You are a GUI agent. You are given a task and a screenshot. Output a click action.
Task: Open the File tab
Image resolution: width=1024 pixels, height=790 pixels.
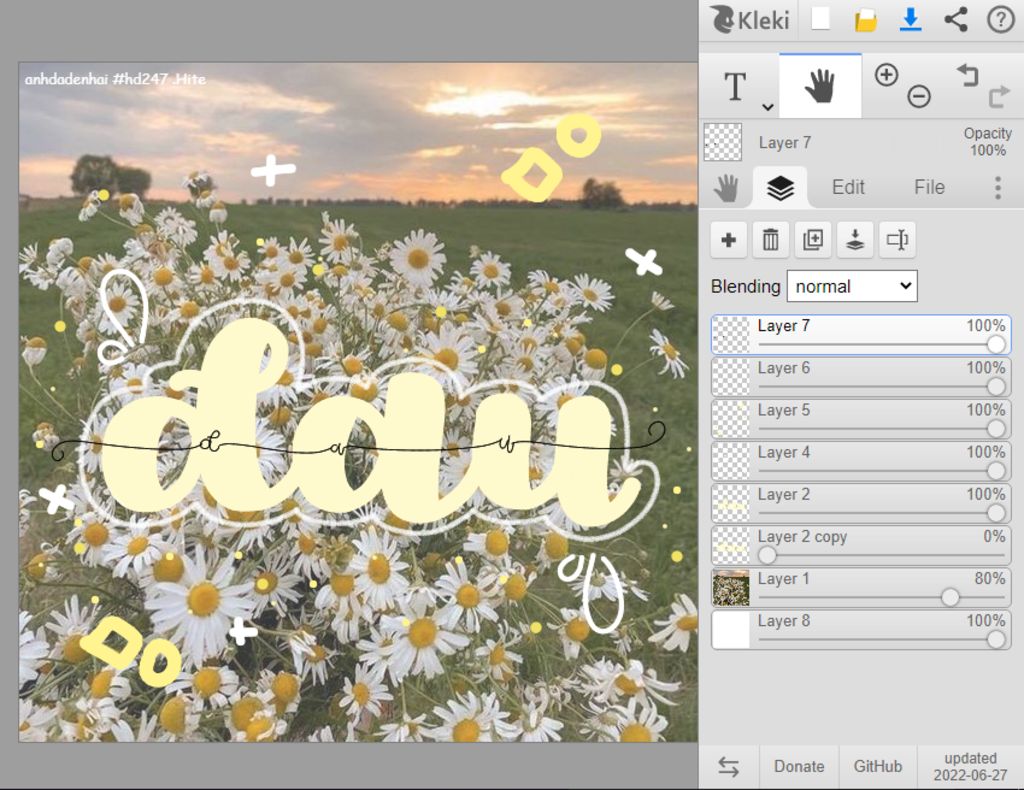pyautogui.click(x=929, y=187)
